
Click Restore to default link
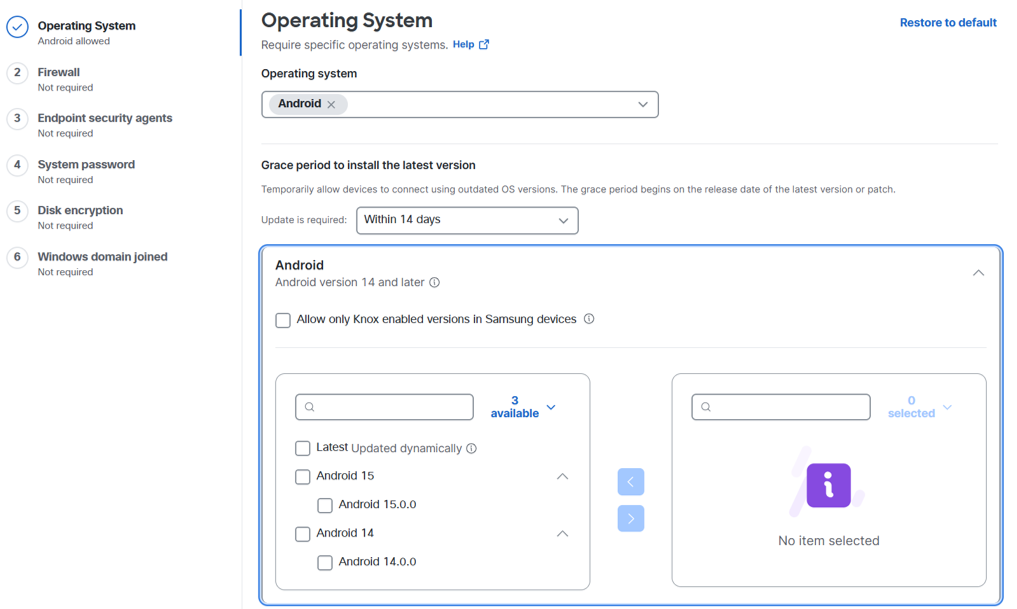[948, 23]
